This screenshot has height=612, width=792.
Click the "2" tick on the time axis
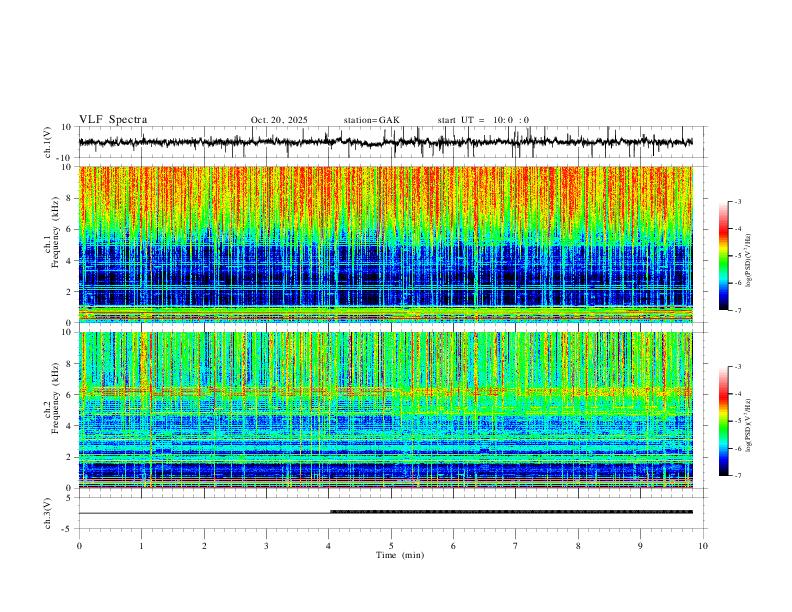[204, 546]
